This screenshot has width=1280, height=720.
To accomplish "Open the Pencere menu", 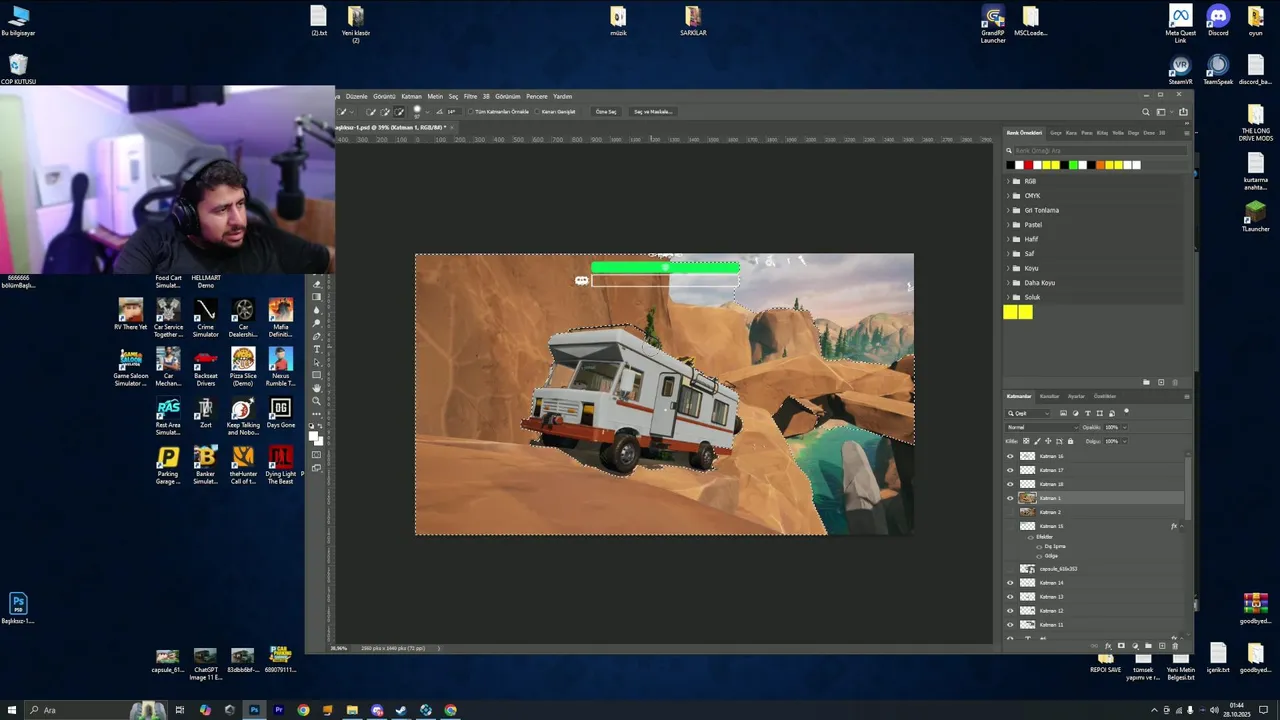I will tap(536, 97).
